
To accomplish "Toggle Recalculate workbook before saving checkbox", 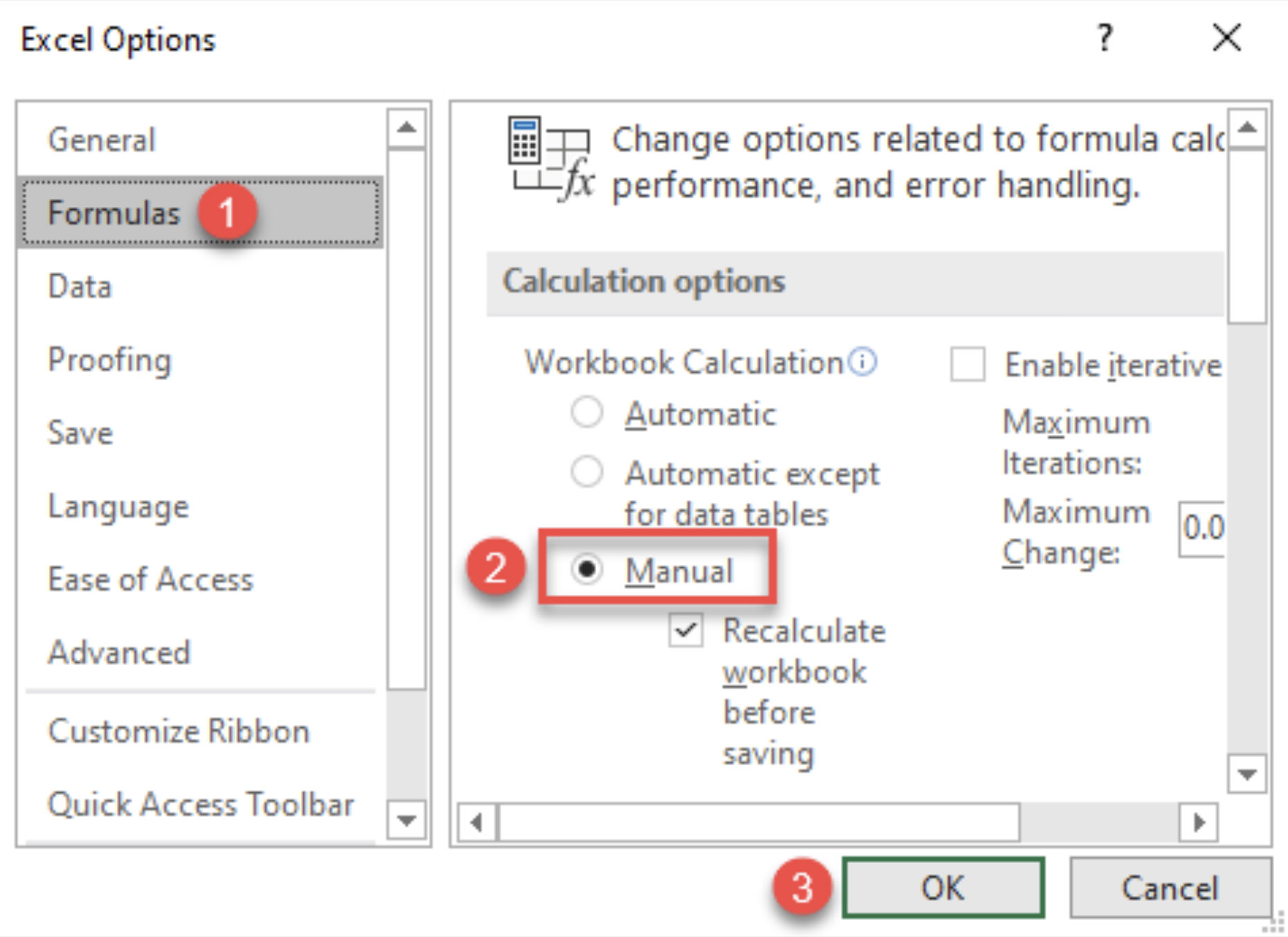I will point(686,630).
